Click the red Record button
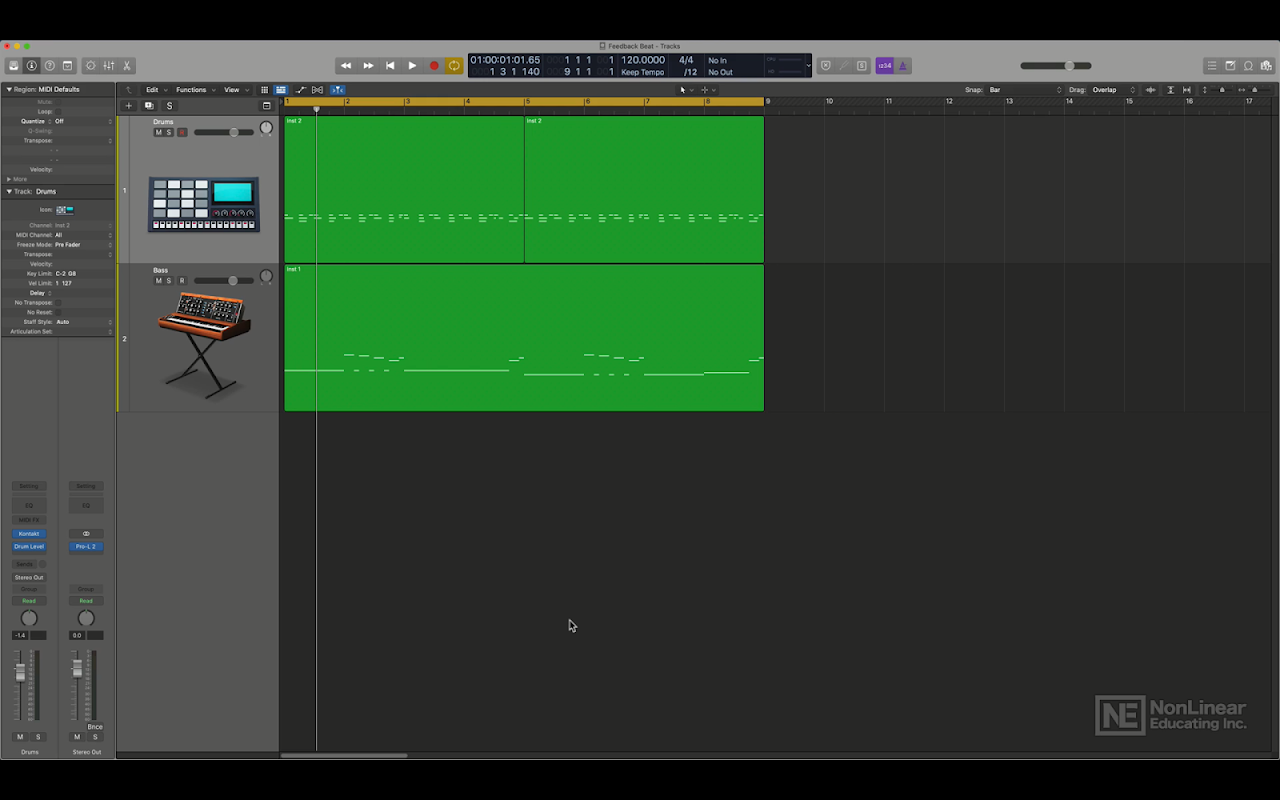This screenshot has height=800, width=1280. pyautogui.click(x=434, y=66)
